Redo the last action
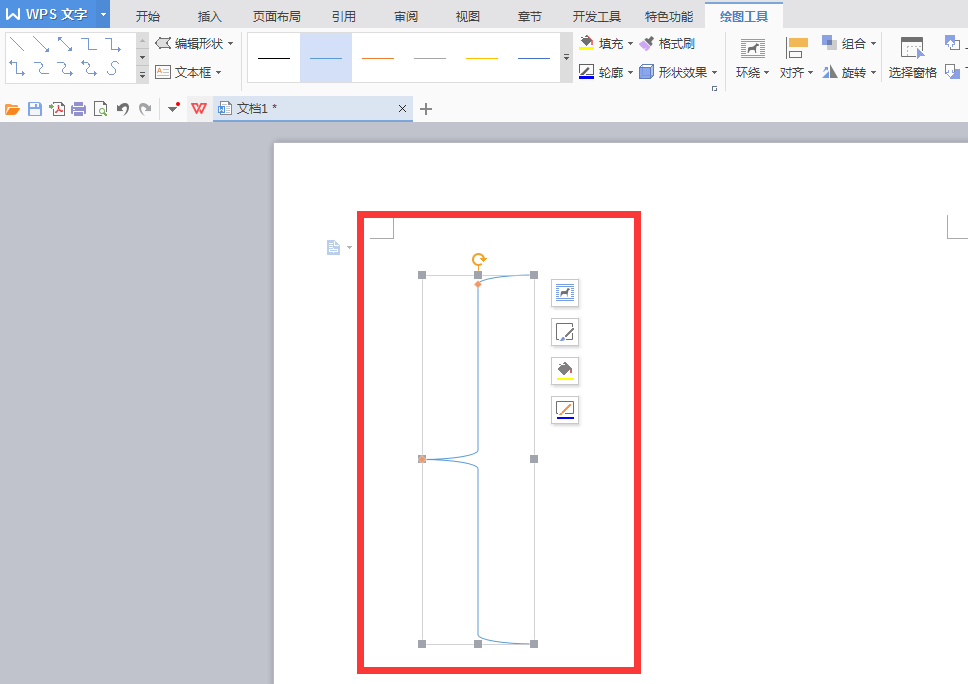Viewport: 968px width, 684px height. [145, 109]
